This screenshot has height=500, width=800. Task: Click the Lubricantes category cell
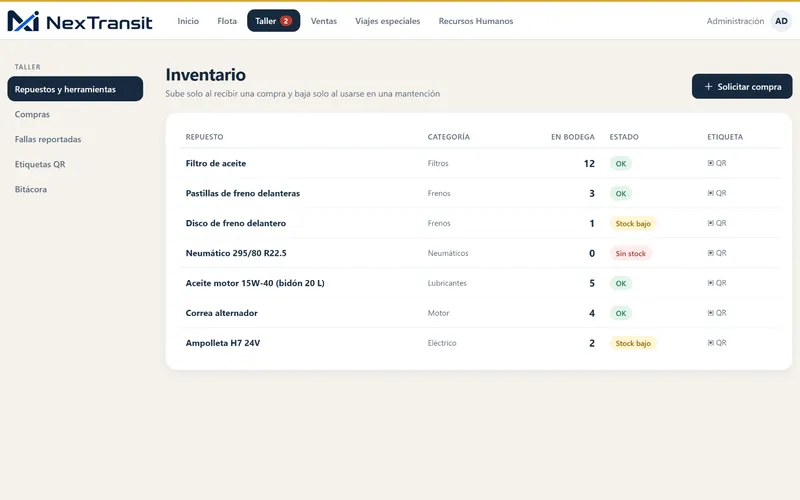pos(447,283)
